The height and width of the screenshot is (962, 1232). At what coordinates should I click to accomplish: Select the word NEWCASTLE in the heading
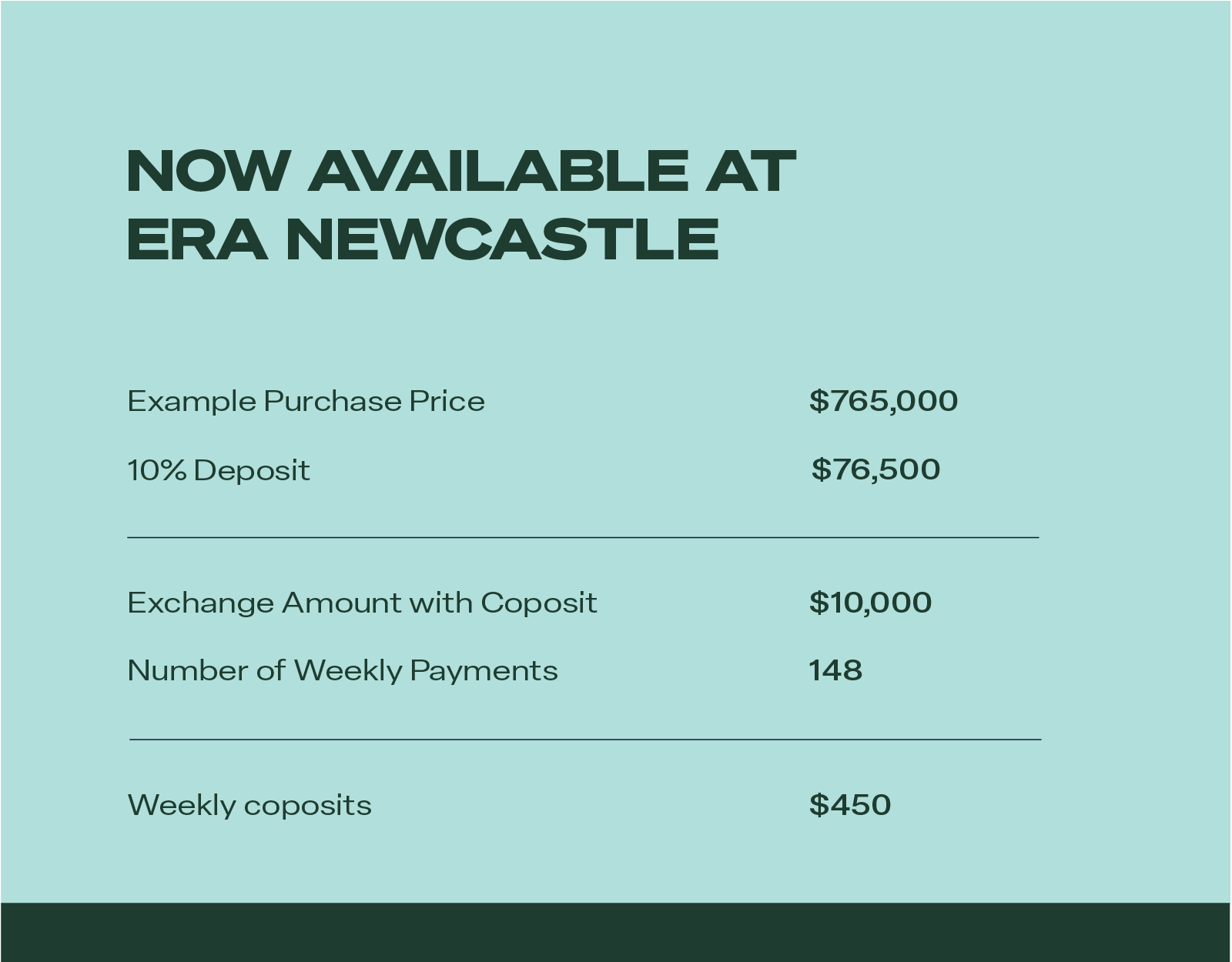(x=502, y=238)
